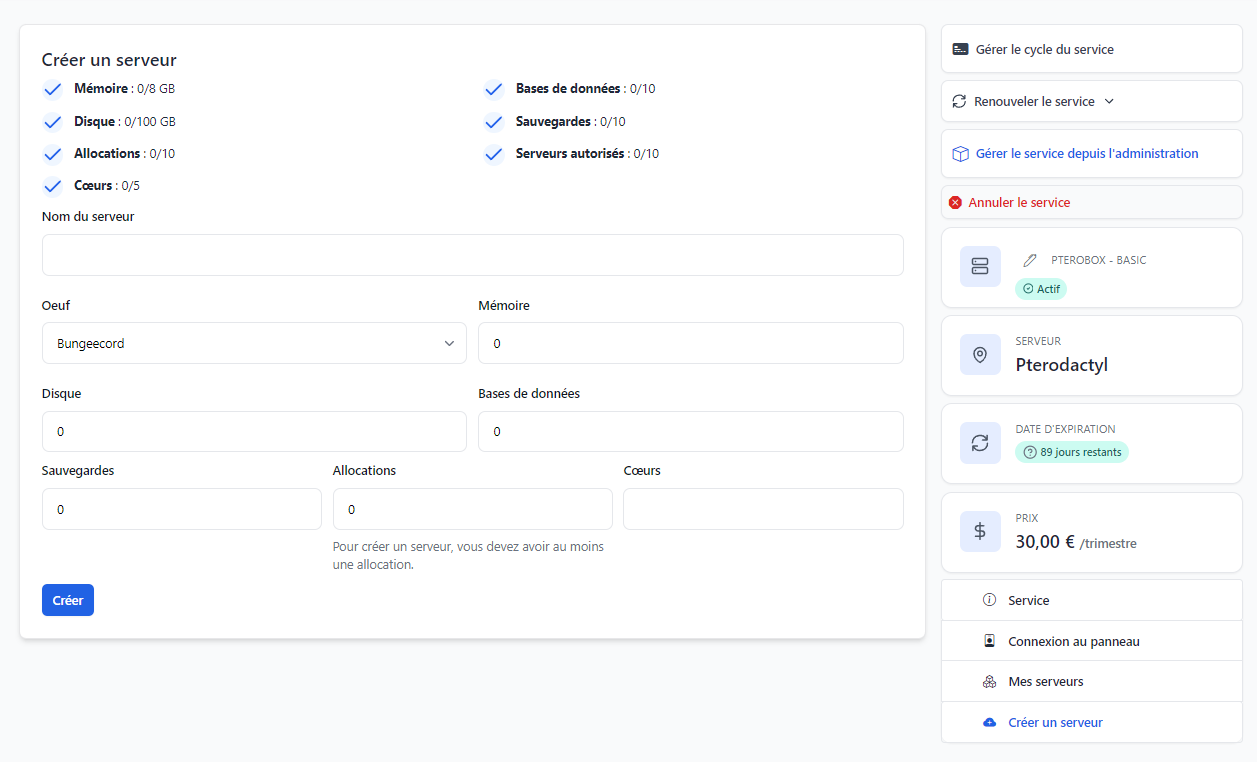The height and width of the screenshot is (762, 1257).
Task: Expand the Renouveler le service dropdown
Action: (1034, 102)
